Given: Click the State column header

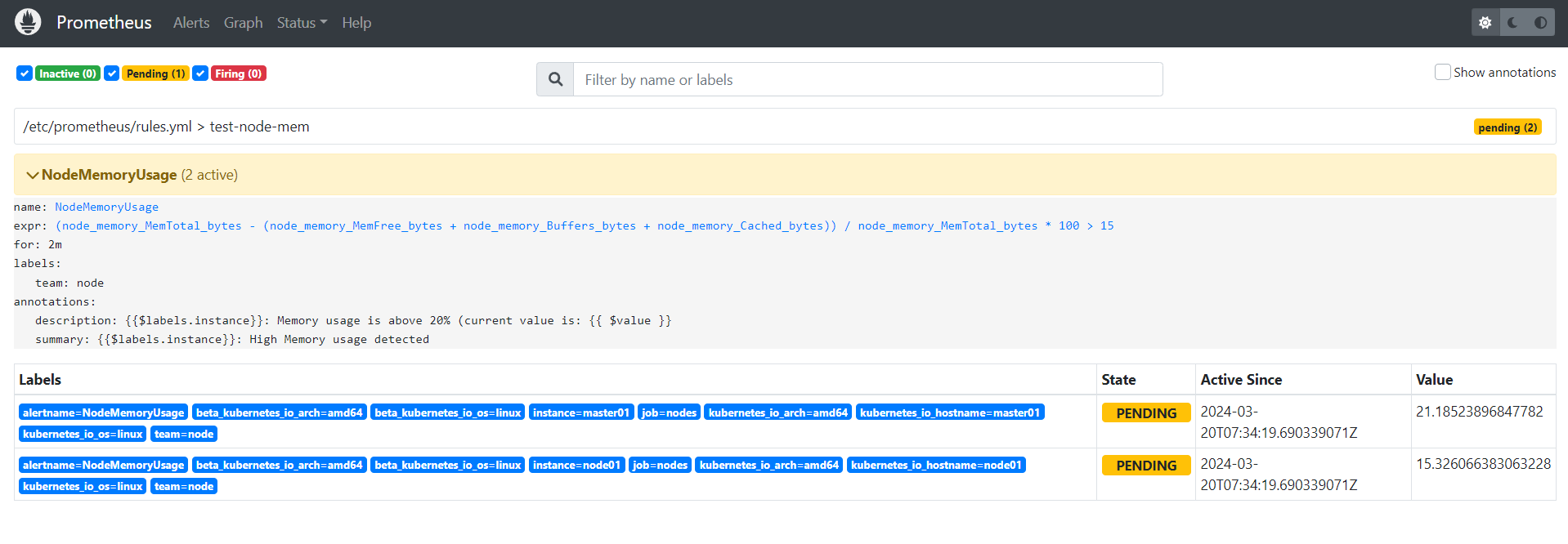Looking at the screenshot, I should coord(1118,380).
